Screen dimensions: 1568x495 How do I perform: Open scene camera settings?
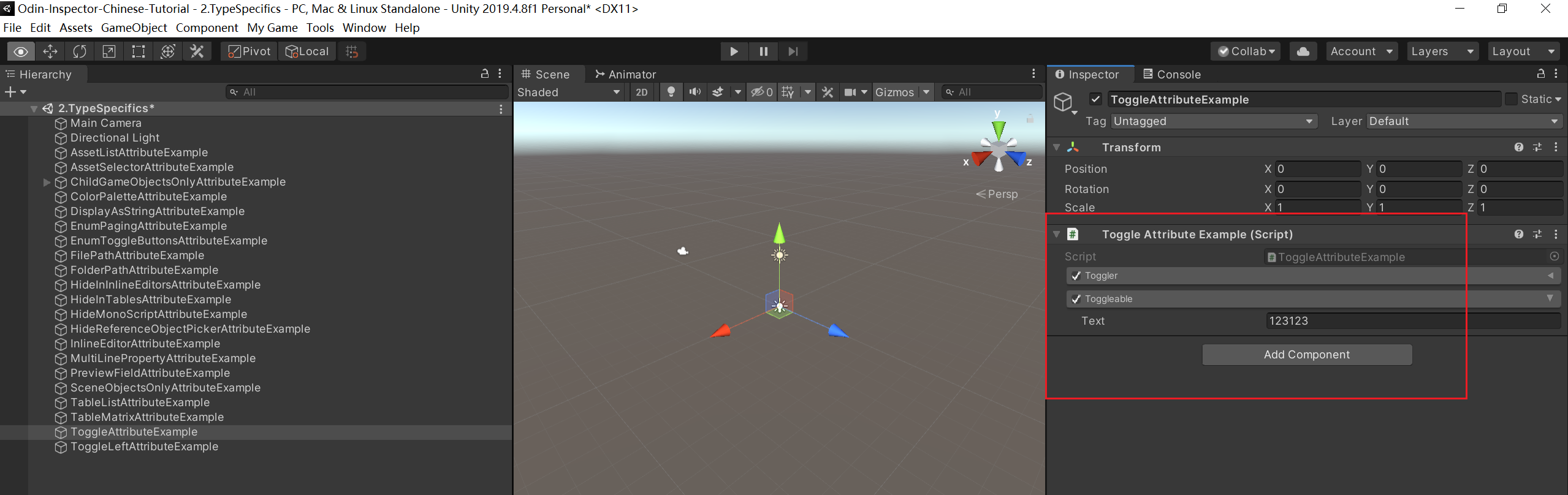click(x=850, y=92)
